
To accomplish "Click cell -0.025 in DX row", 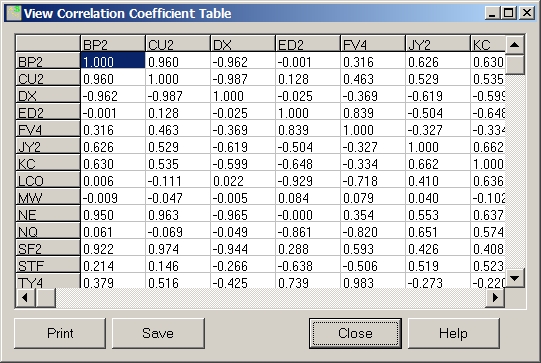I will (308, 95).
